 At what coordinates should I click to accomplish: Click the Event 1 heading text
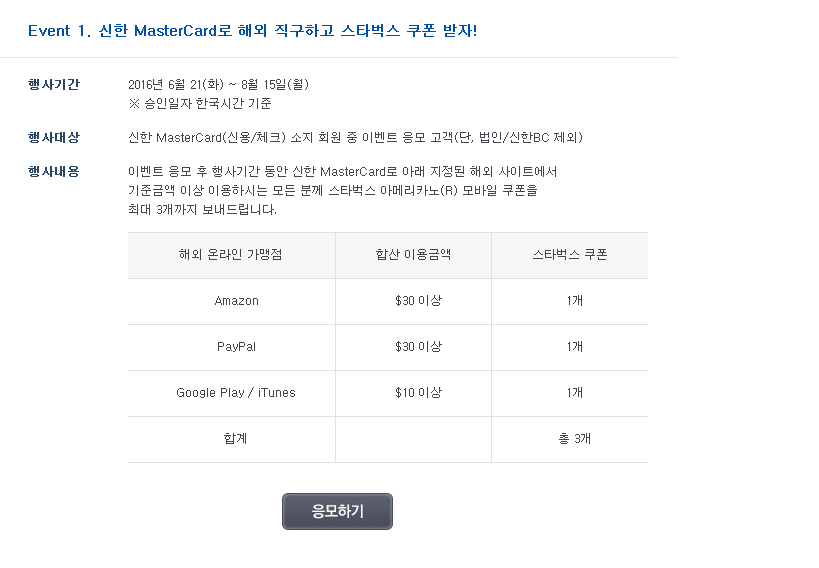pyautogui.click(x=252, y=30)
